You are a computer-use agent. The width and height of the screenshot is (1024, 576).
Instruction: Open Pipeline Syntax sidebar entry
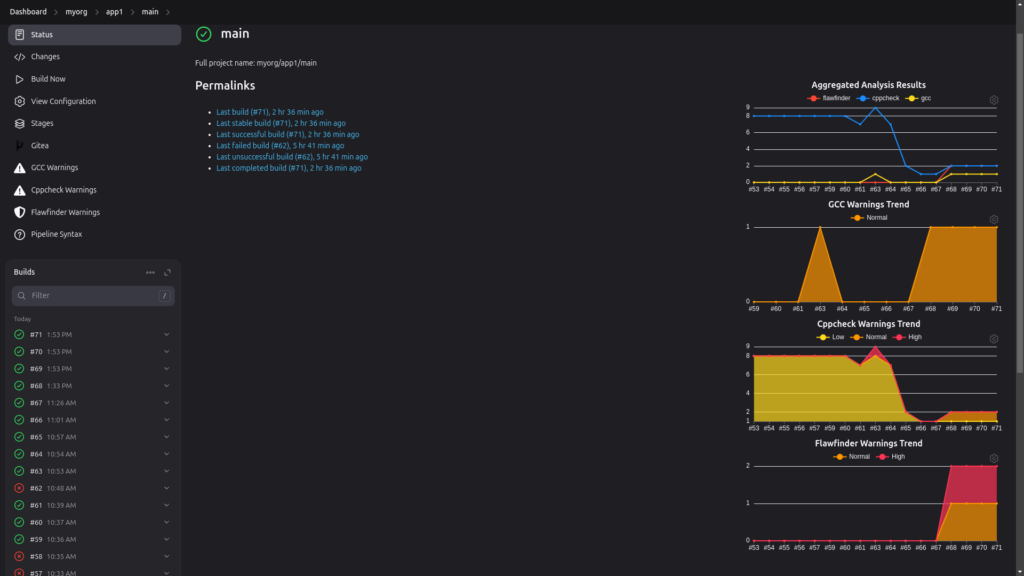94,234
